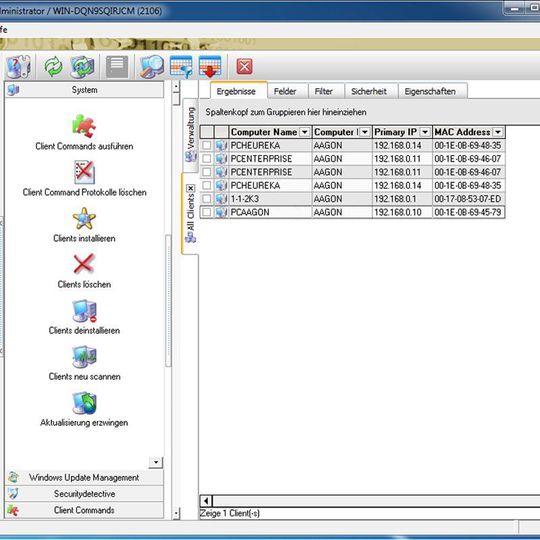Expand the Primary IP column dropdown
Image resolution: width=540 pixels, height=540 pixels.
pyautogui.click(x=425, y=132)
